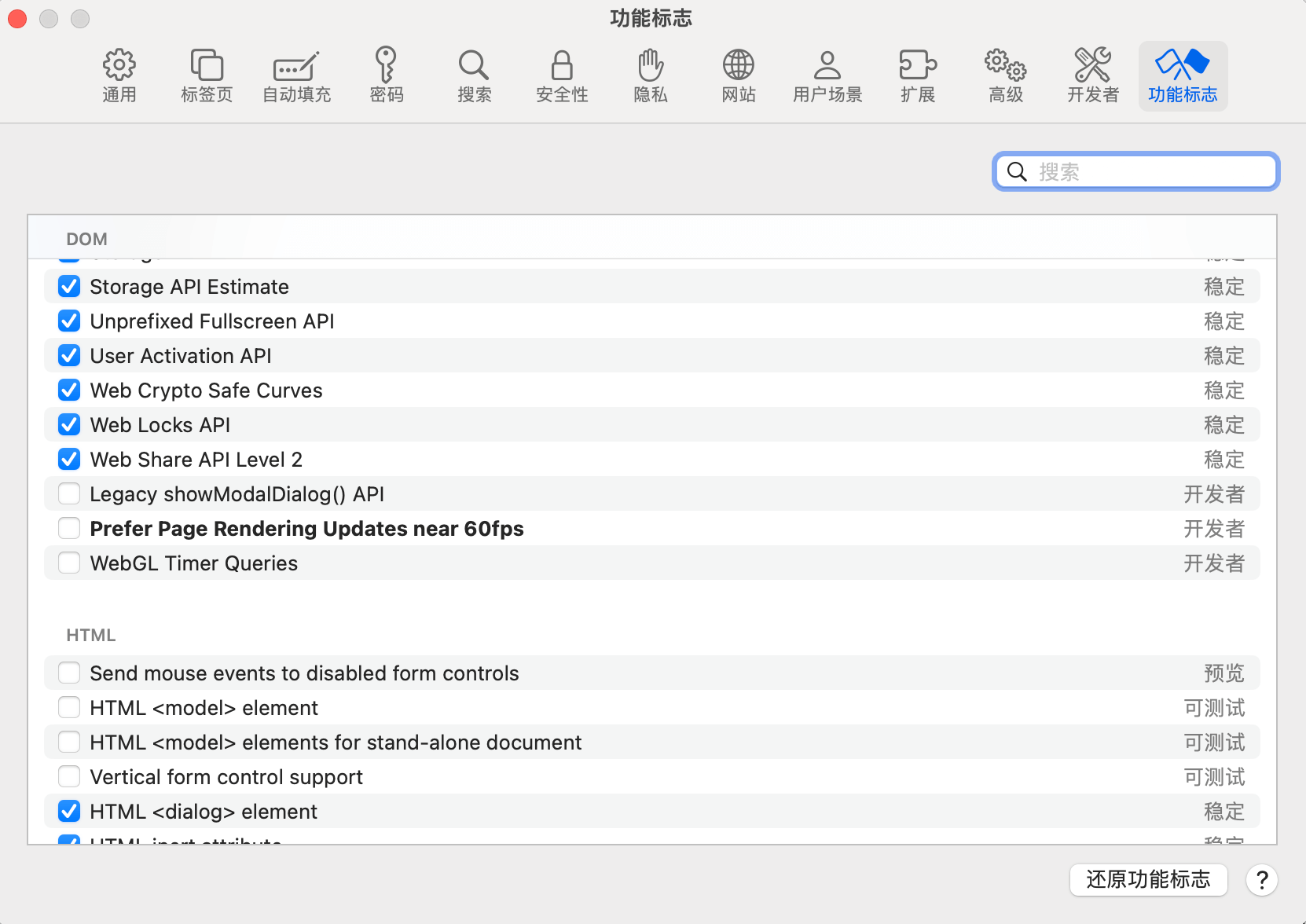Select the 开发者 (Developer) tools icon
The image size is (1306, 924).
pos(1093,76)
